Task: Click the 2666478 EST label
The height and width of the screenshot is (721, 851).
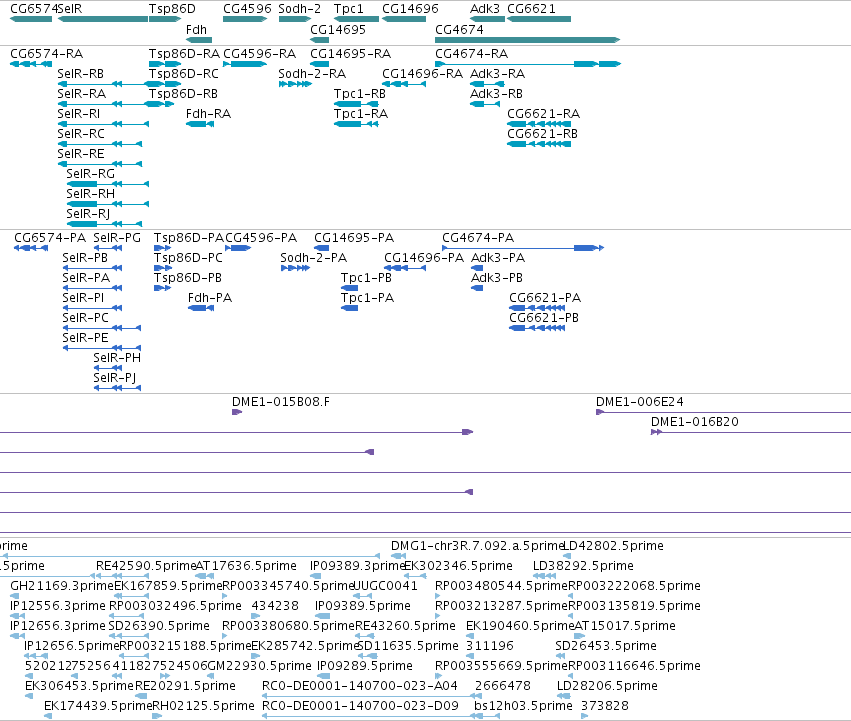Action: [503, 686]
